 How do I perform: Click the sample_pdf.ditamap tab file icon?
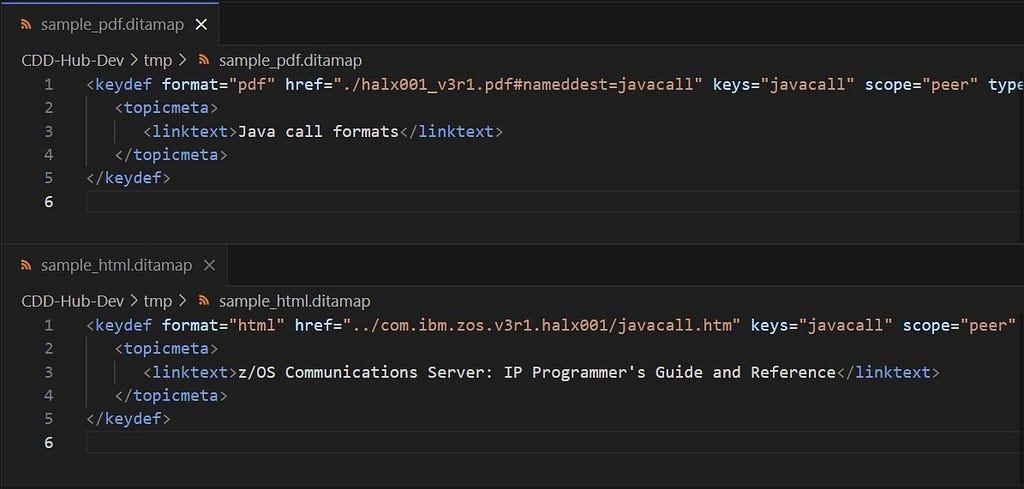25,24
